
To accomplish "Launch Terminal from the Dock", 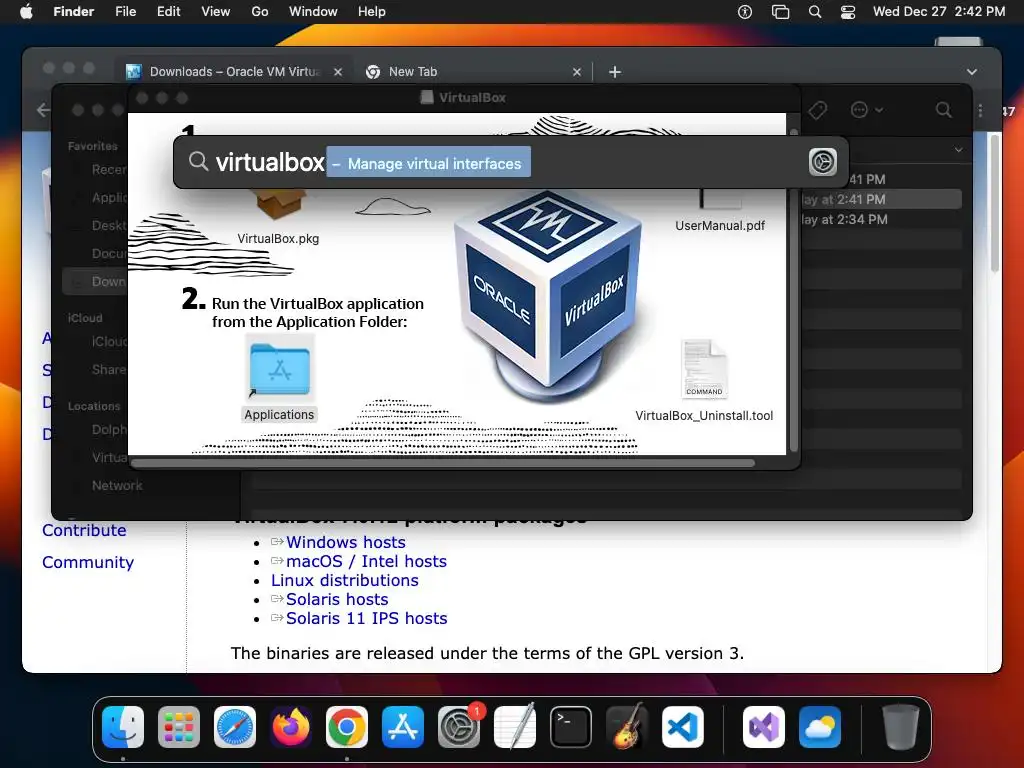I will tap(571, 727).
